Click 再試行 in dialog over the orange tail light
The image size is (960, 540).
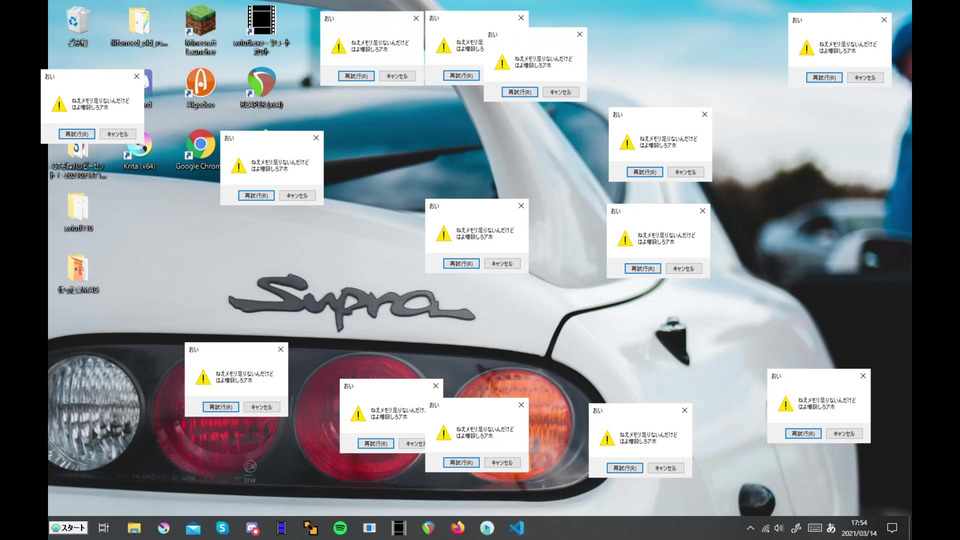(x=461, y=462)
